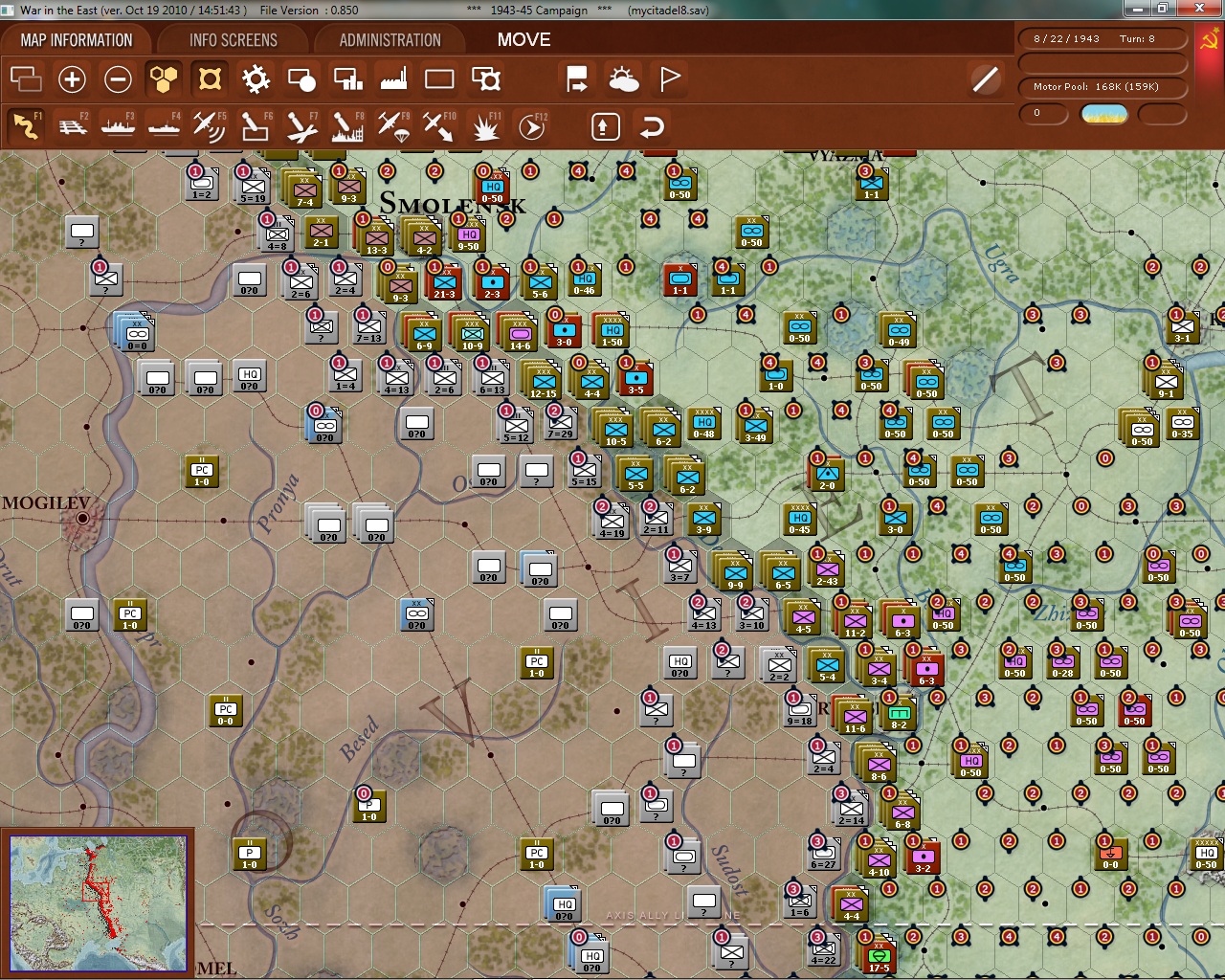
Task: Click the undo move arrow icon
Action: coord(652,126)
